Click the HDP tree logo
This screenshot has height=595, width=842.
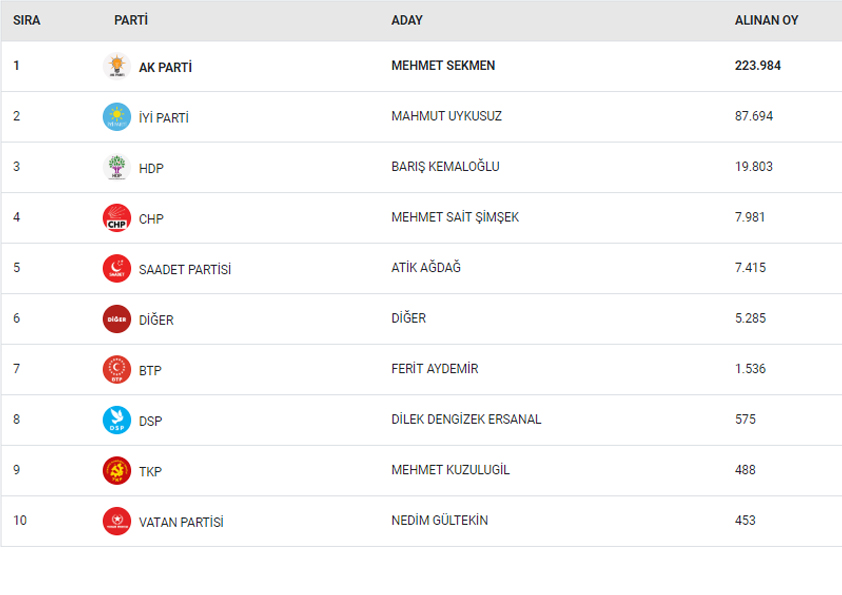pyautogui.click(x=117, y=167)
